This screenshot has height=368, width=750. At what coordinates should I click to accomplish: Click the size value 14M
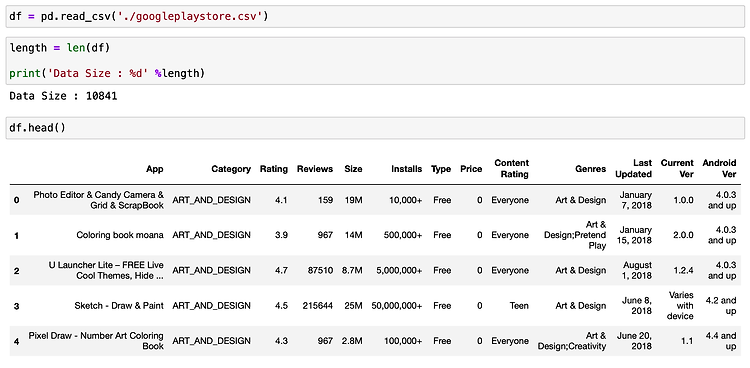coord(353,235)
